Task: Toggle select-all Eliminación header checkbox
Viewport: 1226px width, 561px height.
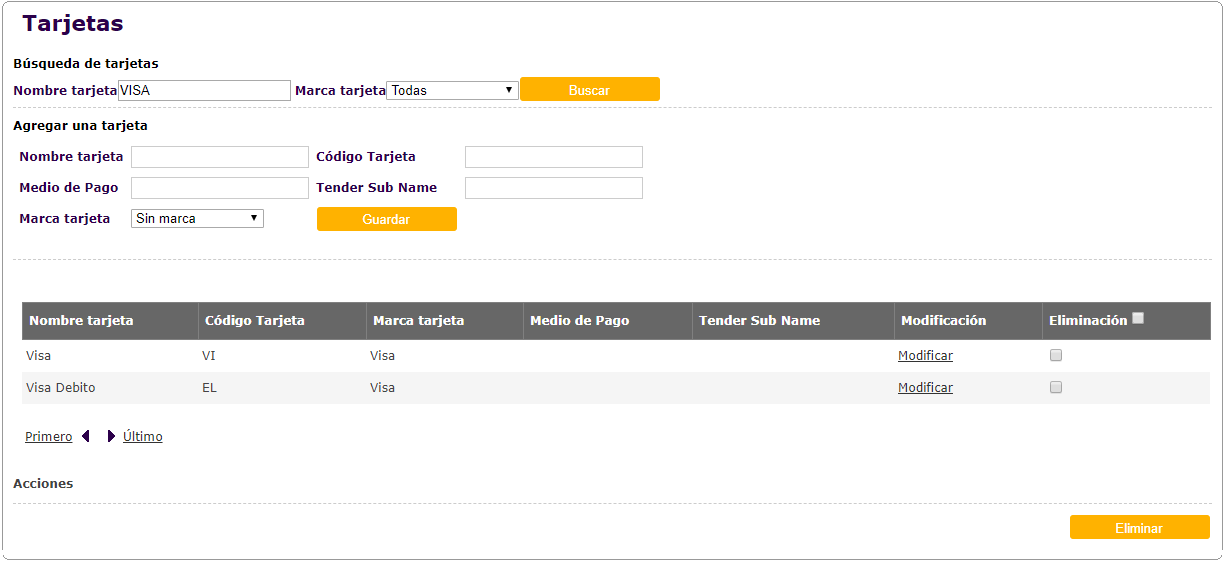Action: (x=1138, y=319)
